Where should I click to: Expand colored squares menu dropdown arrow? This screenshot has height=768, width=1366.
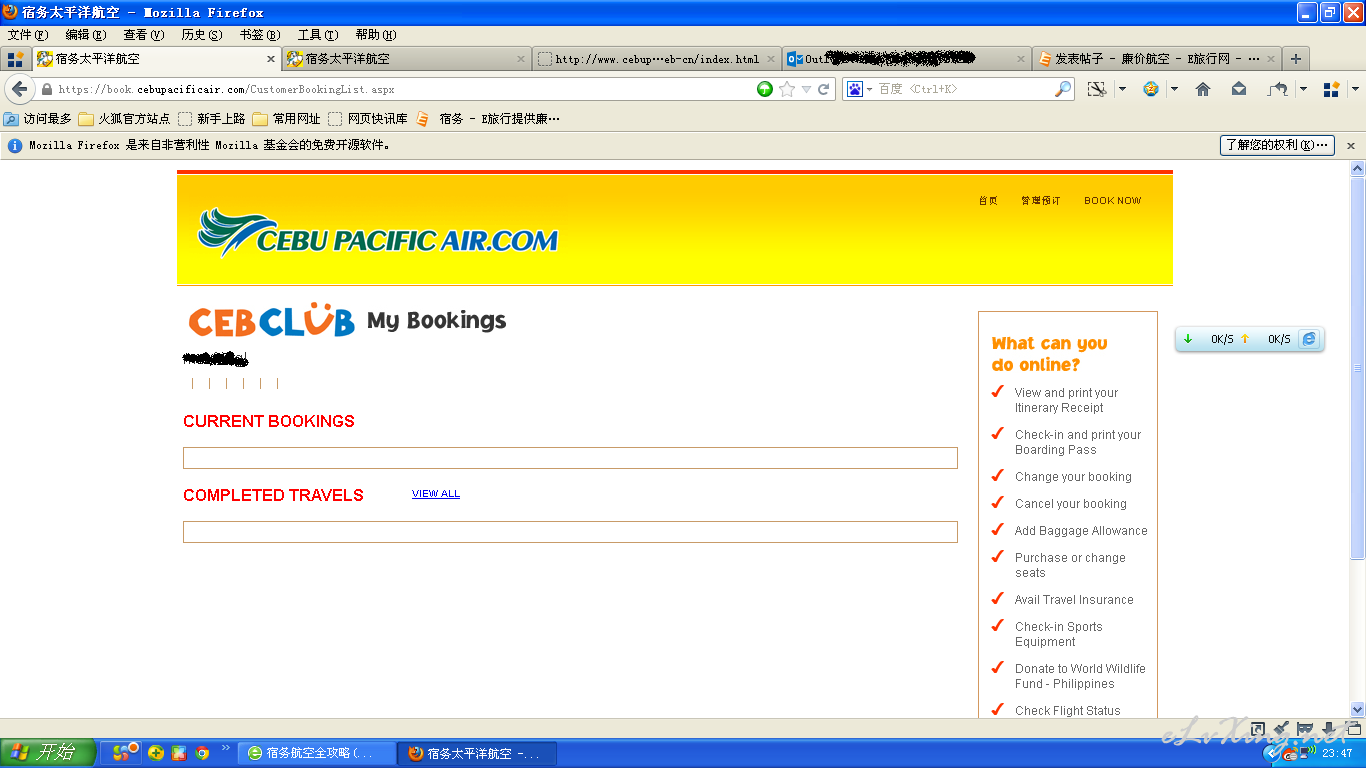1354,89
